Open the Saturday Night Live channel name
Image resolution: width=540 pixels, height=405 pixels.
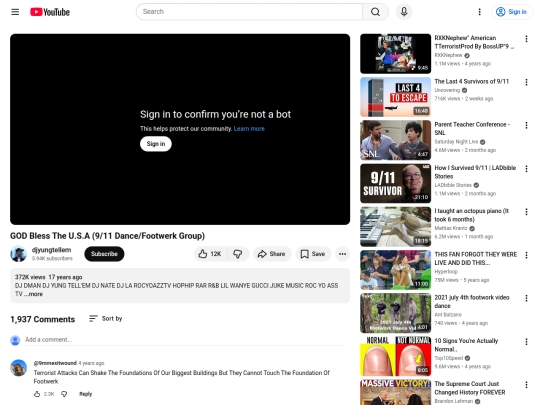456,142
